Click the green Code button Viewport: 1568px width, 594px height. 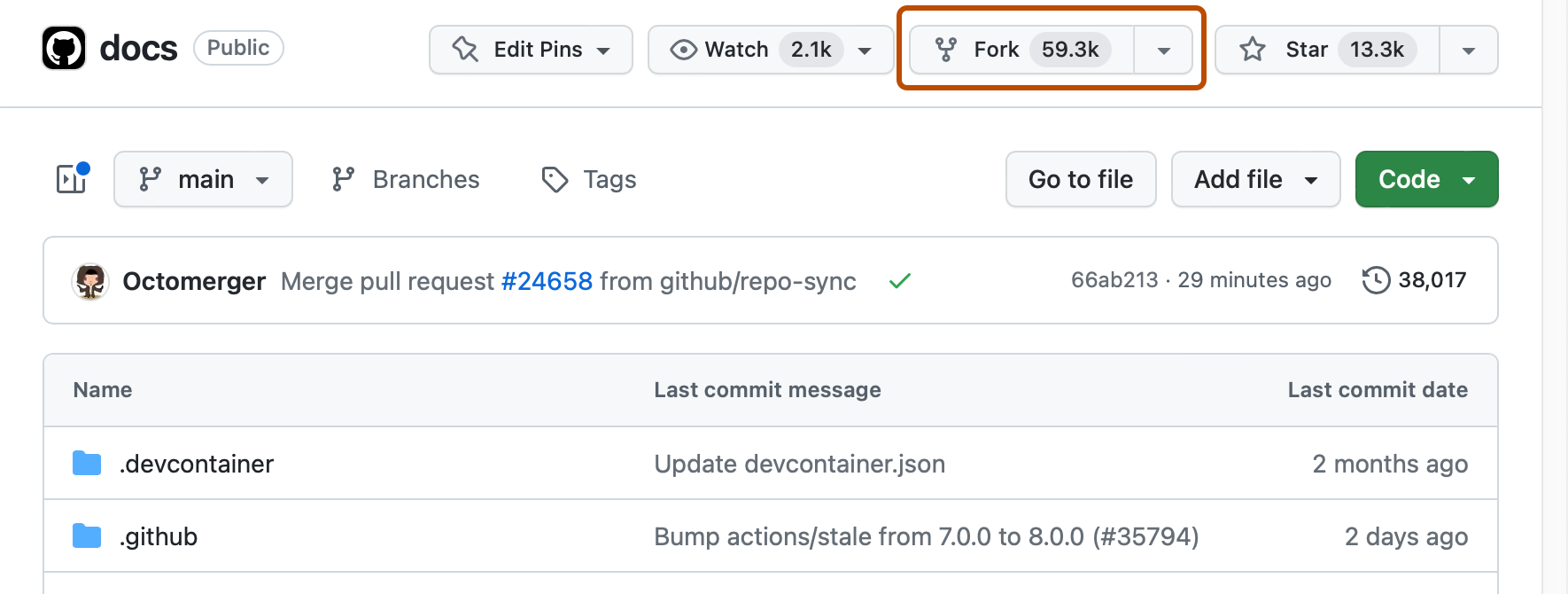(1425, 179)
